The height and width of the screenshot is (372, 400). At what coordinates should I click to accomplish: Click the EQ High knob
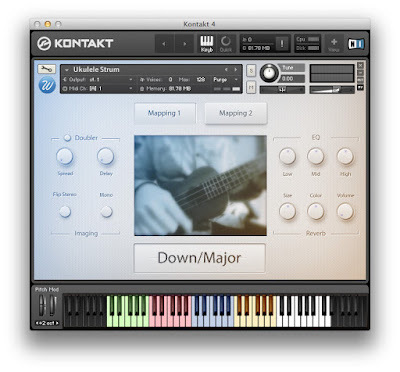(x=345, y=157)
